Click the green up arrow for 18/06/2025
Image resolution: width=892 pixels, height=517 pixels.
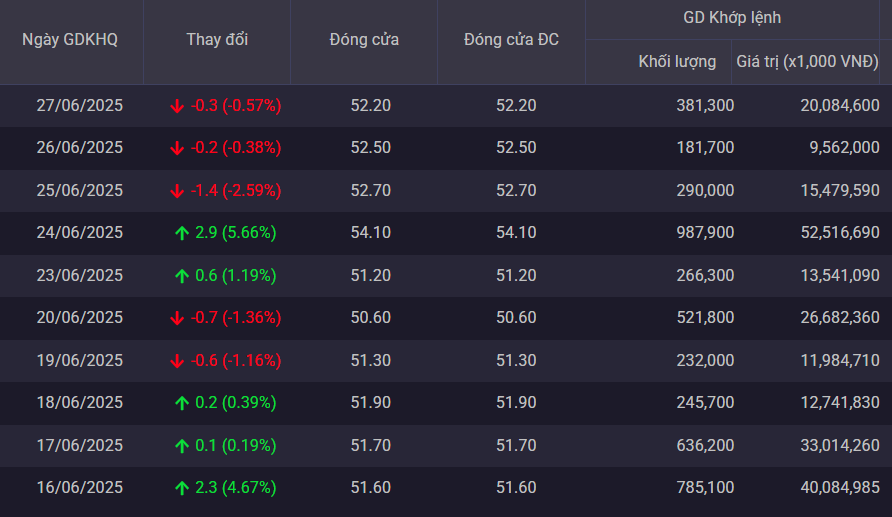(181, 403)
